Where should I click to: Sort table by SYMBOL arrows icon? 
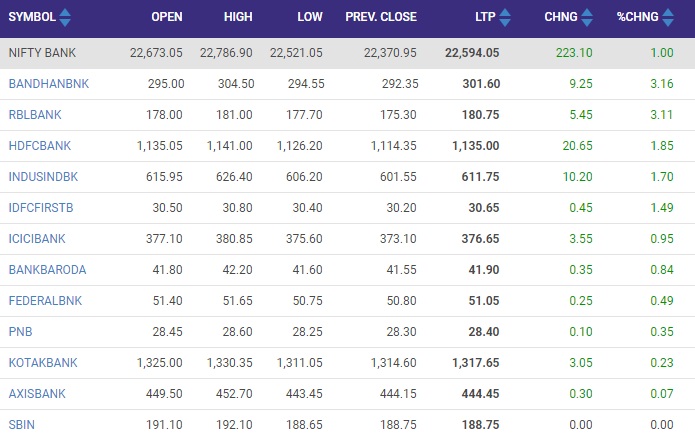coord(65,17)
